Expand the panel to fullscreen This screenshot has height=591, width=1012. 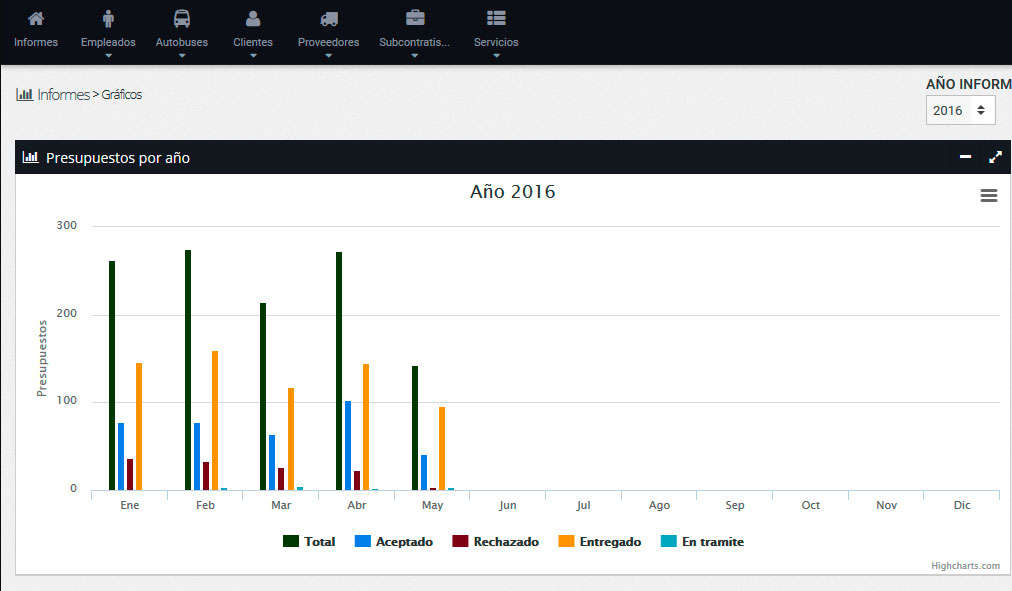point(995,157)
